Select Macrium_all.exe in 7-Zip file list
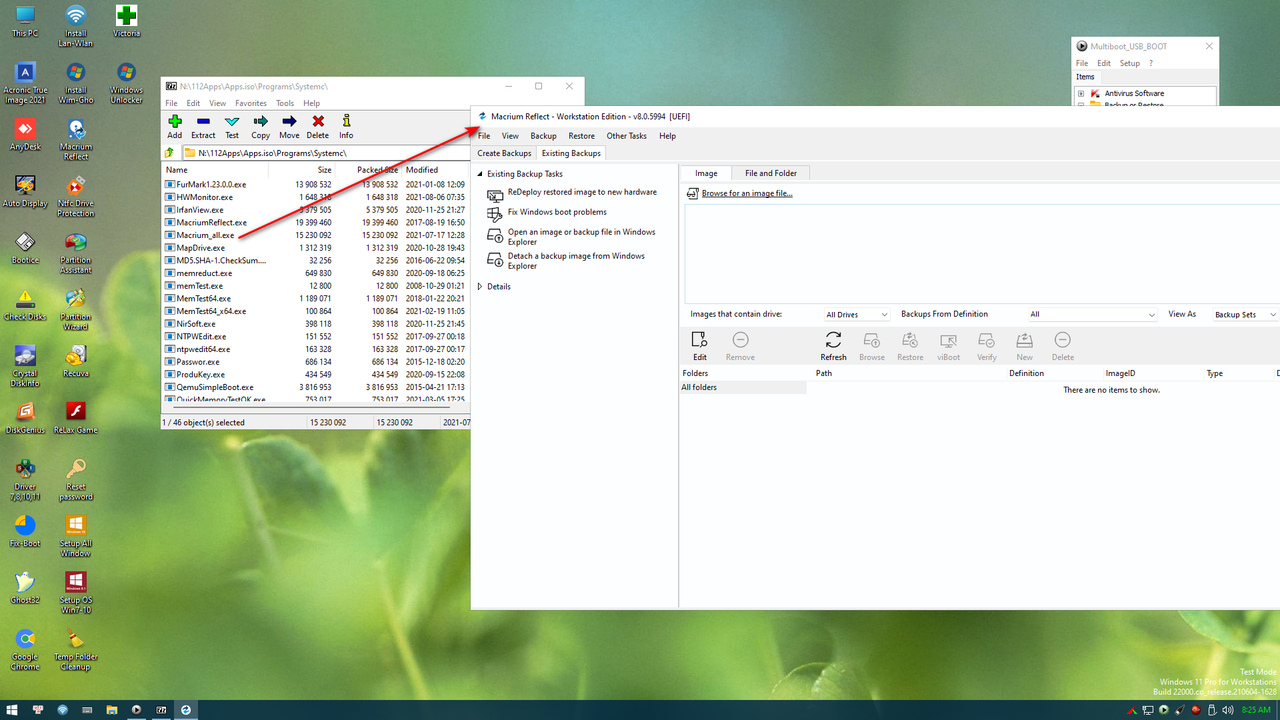This screenshot has width=1280, height=720. click(205, 235)
